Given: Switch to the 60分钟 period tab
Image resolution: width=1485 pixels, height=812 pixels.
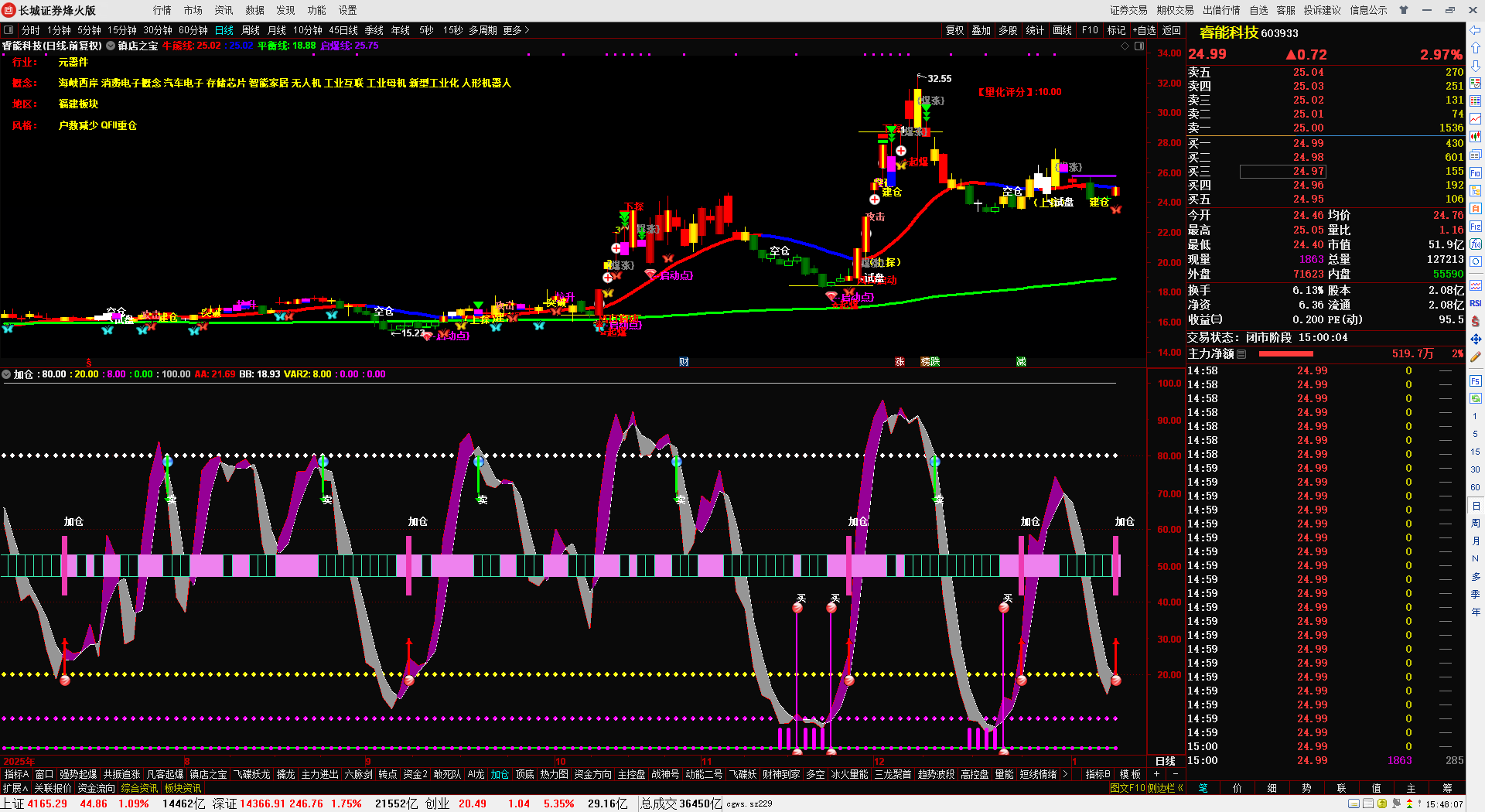Looking at the screenshot, I should pyautogui.click(x=193, y=30).
